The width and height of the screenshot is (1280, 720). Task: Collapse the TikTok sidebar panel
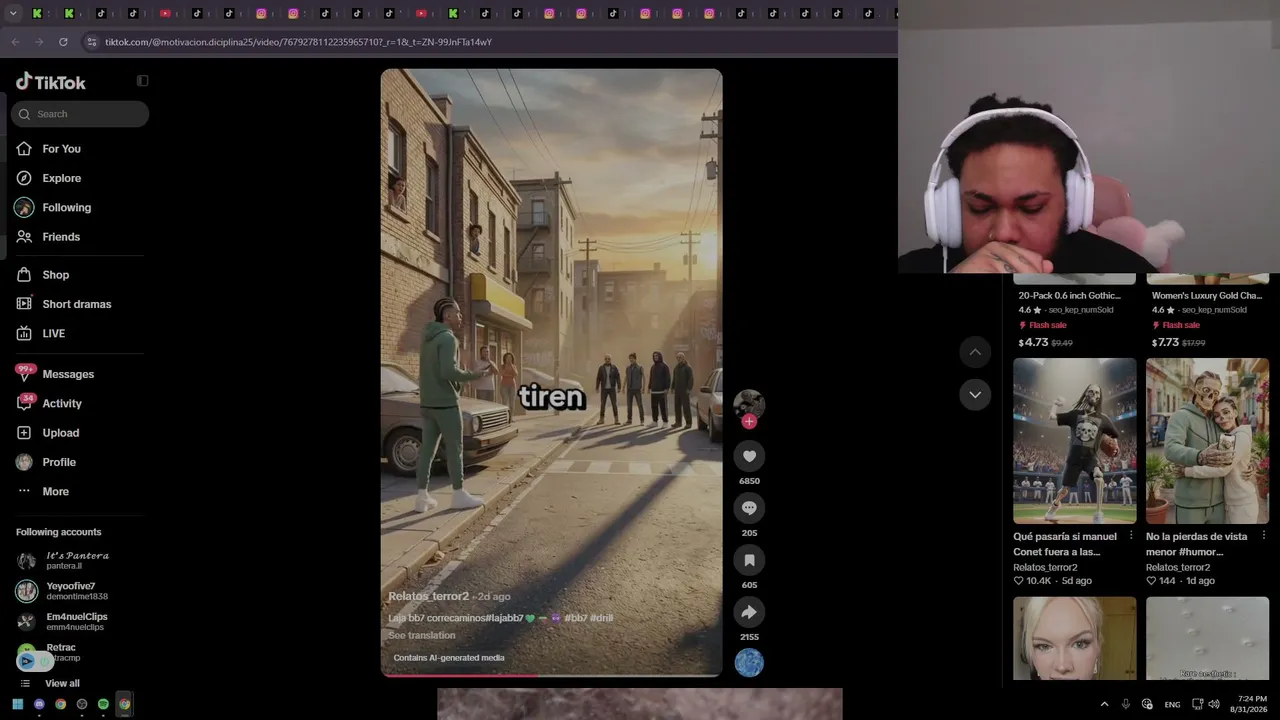click(142, 81)
